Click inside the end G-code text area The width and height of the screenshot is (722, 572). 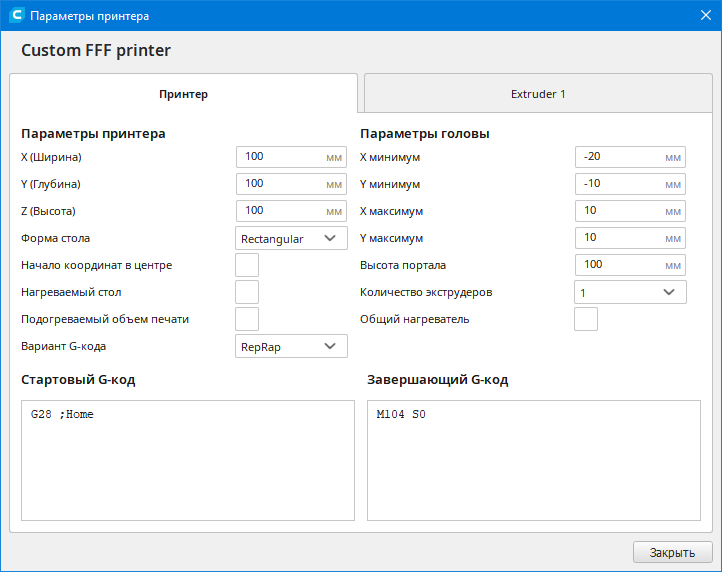coord(533,460)
